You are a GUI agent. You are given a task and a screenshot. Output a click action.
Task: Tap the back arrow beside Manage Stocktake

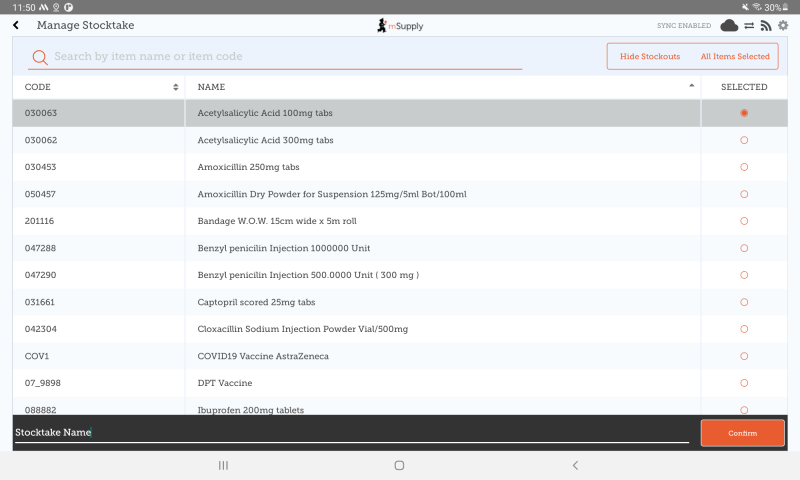(x=16, y=25)
